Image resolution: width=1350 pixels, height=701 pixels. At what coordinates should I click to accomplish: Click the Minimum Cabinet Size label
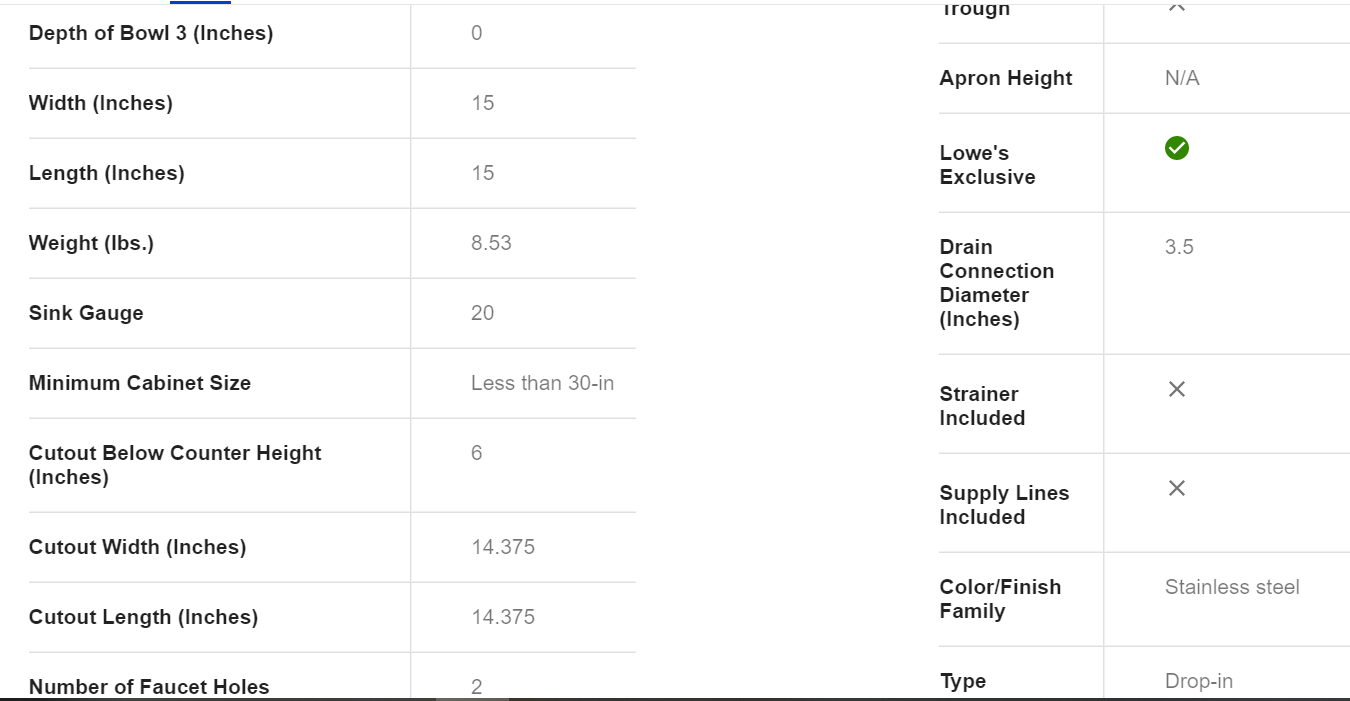click(140, 383)
